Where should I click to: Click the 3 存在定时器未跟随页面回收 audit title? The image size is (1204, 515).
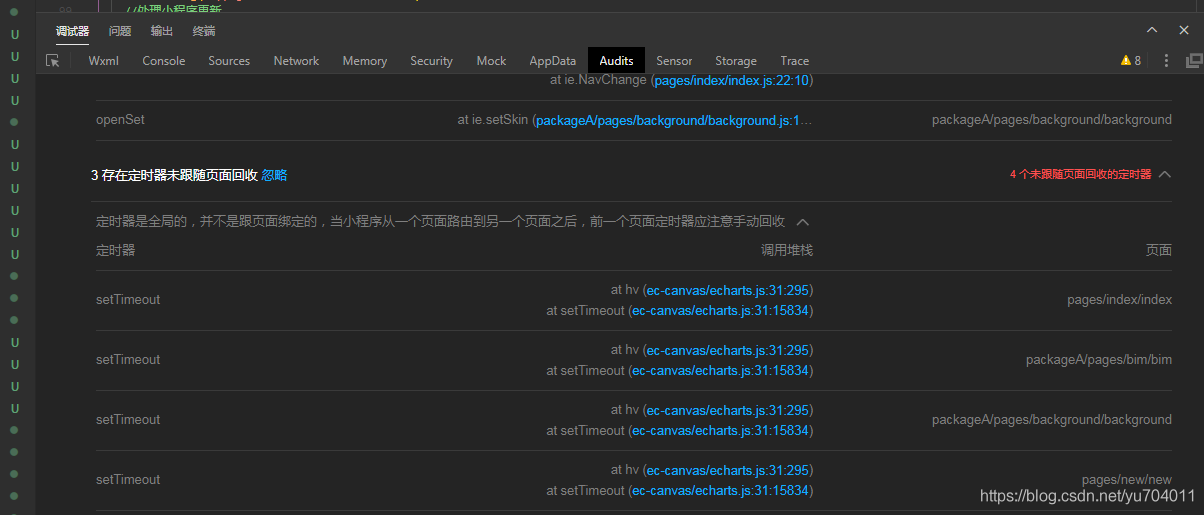pos(174,175)
